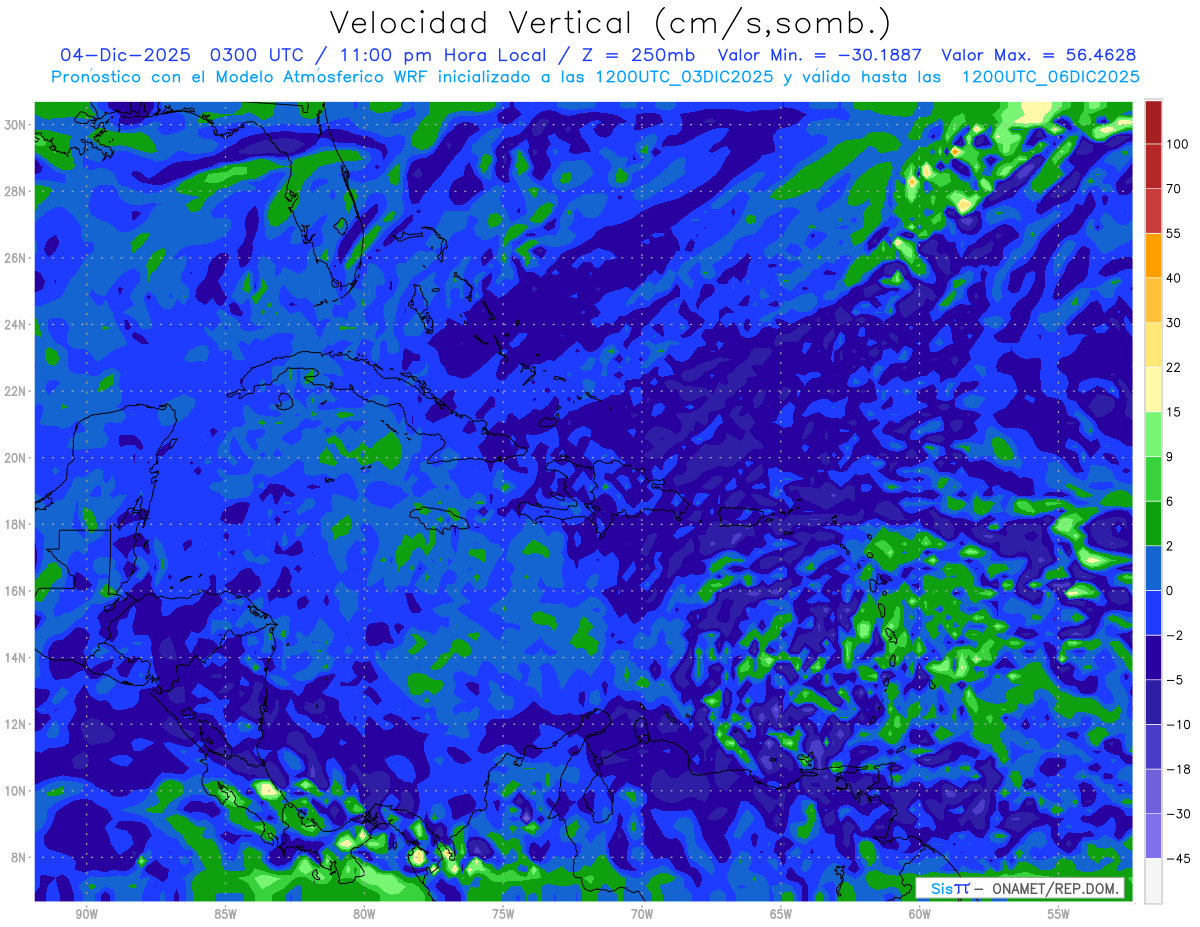This screenshot has height=927, width=1200.
Task: Click the colorbar label '40'
Action: tap(1174, 277)
